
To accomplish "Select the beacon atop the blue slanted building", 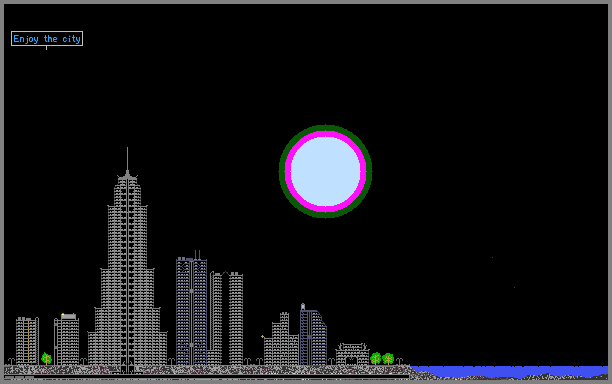I will click(302, 306).
